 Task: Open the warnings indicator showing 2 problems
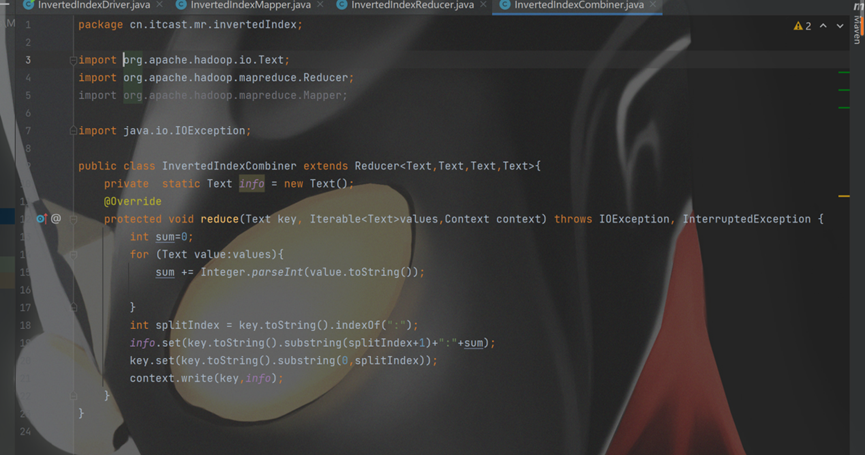coord(802,26)
